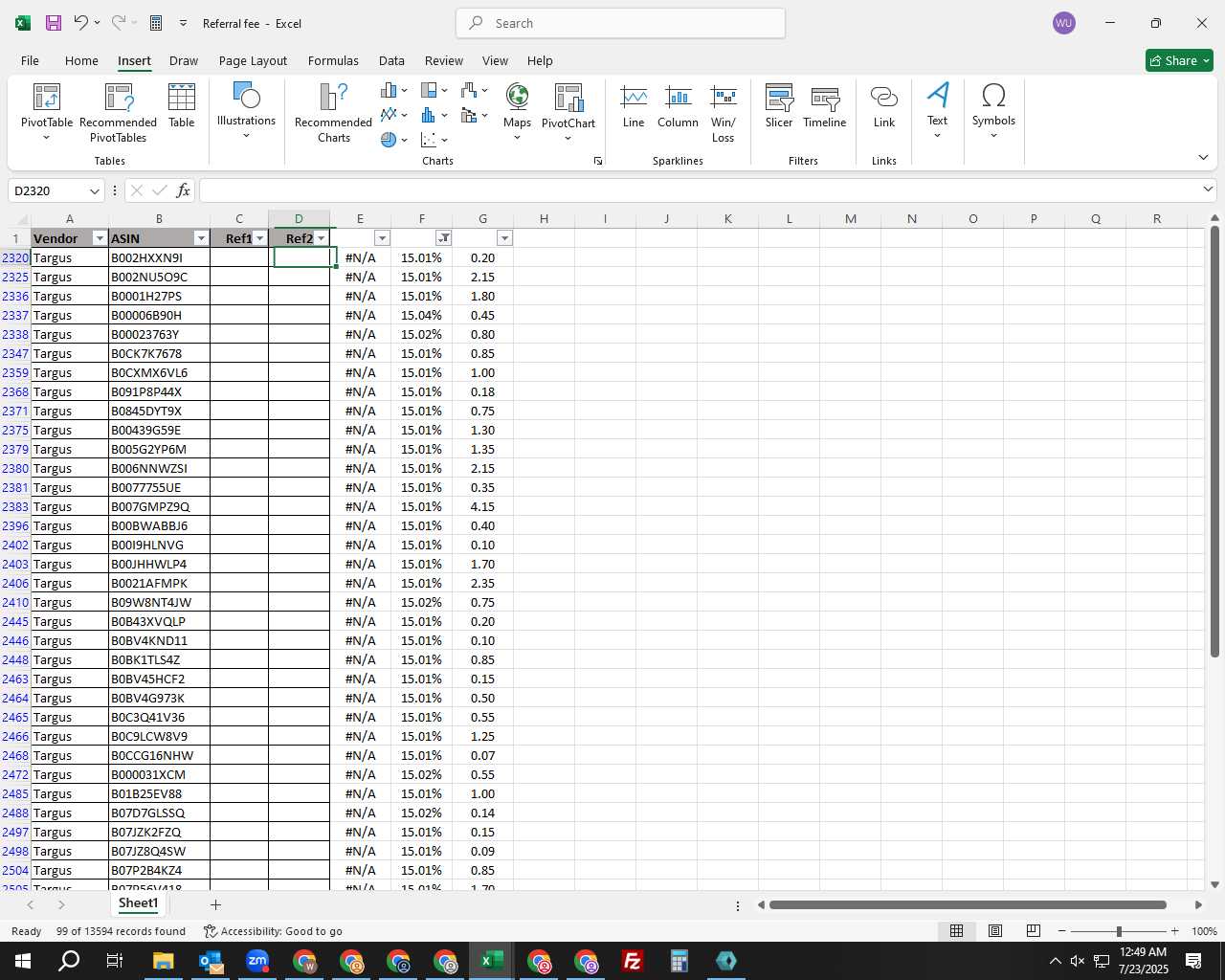Insert a pie or doughnut chart
Image resolution: width=1225 pixels, height=980 pixels.
pos(393,140)
